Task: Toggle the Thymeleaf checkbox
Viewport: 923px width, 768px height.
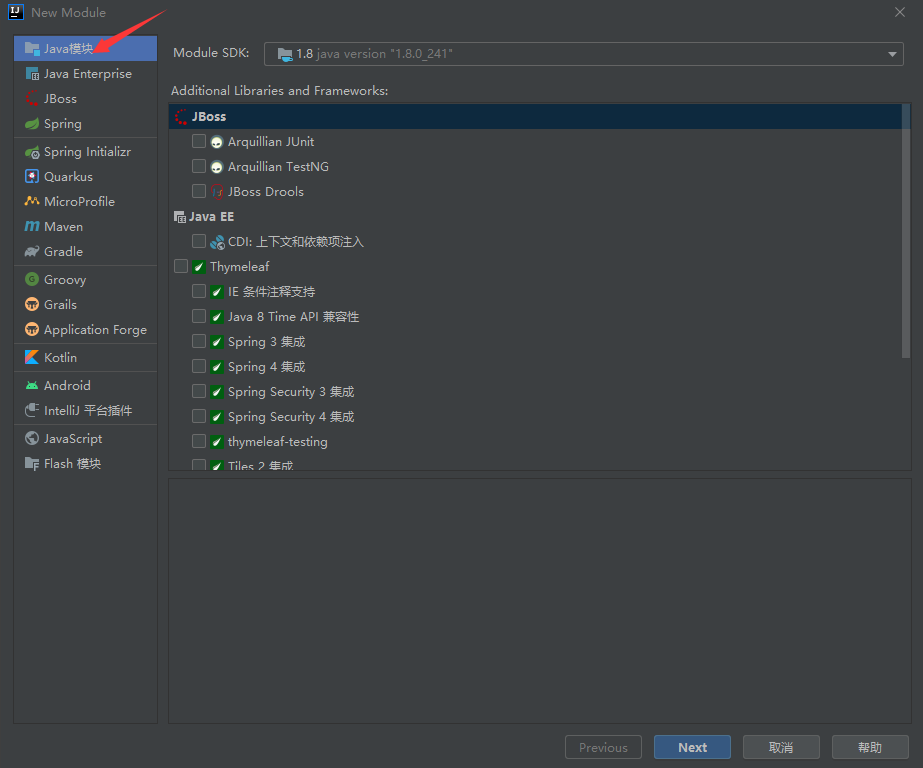Action: (181, 267)
